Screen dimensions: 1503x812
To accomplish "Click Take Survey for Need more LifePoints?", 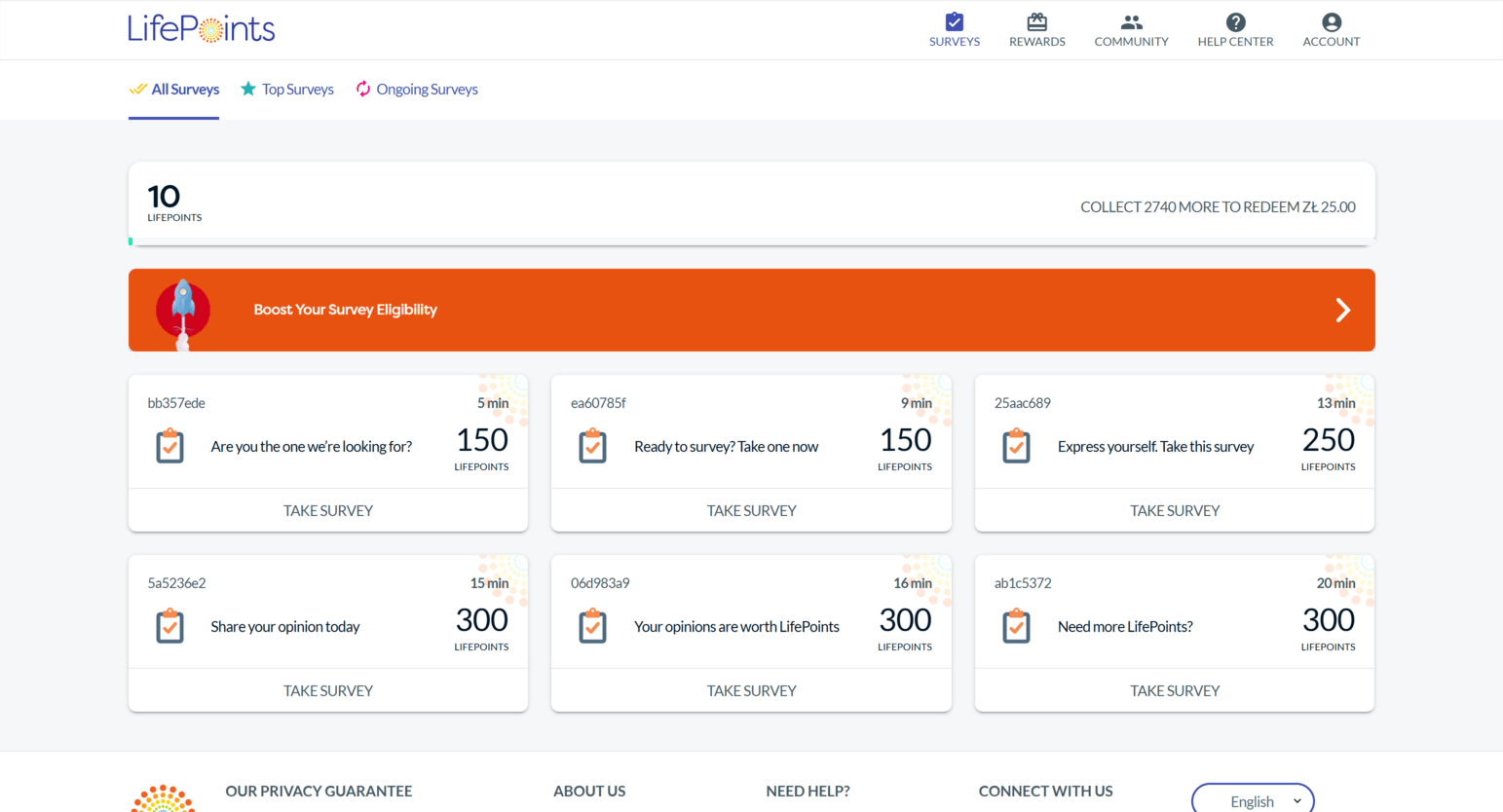I will pyautogui.click(x=1174, y=690).
